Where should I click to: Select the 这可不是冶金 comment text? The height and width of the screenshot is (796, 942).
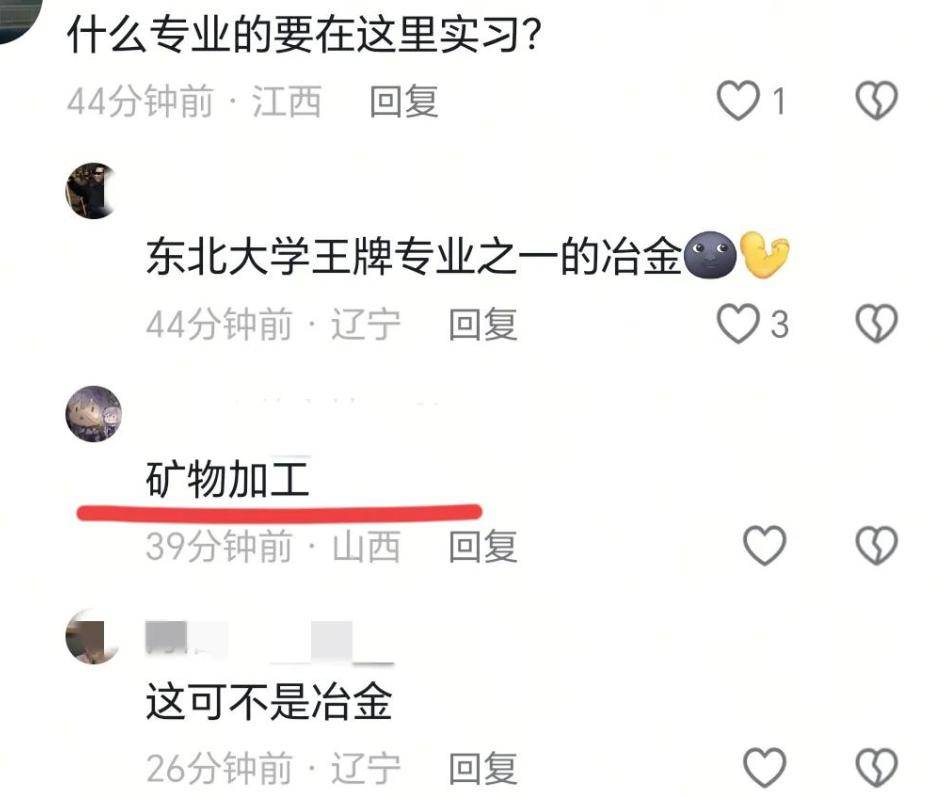tap(269, 701)
